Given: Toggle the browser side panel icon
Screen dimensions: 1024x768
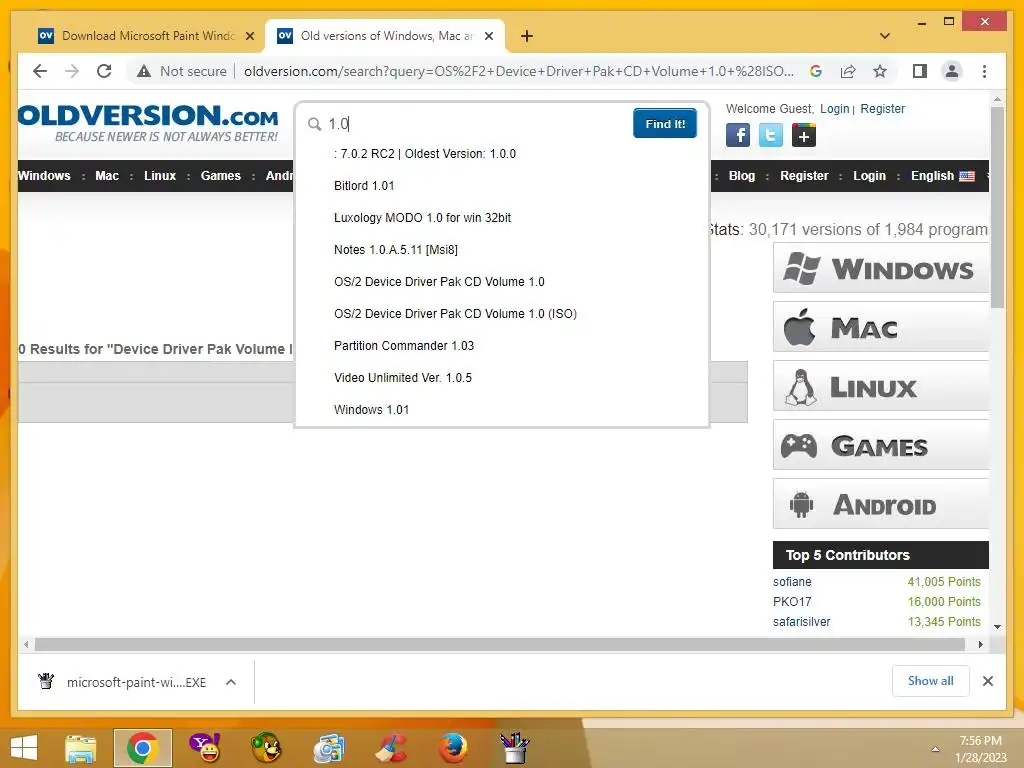Looking at the screenshot, I should (920, 71).
